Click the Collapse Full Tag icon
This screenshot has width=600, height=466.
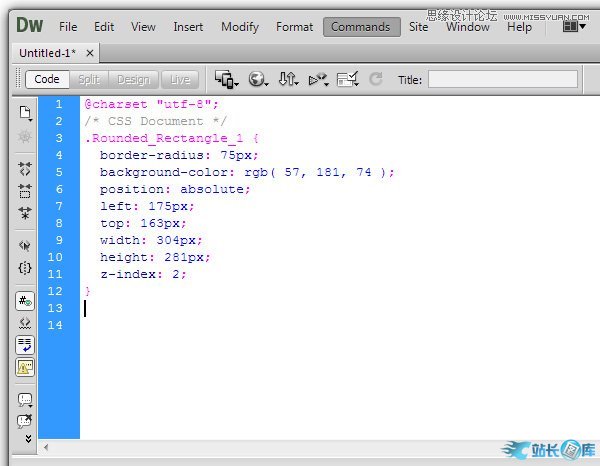click(x=25, y=169)
